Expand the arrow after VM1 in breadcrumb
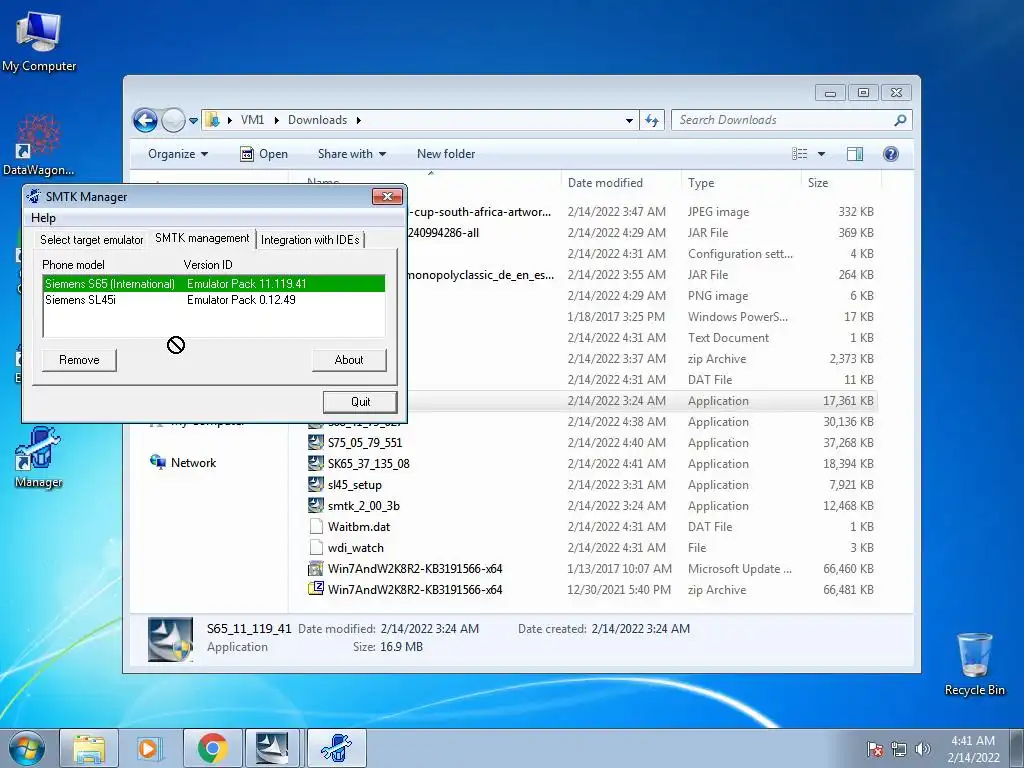Screen dimensions: 1024x768 [276, 120]
